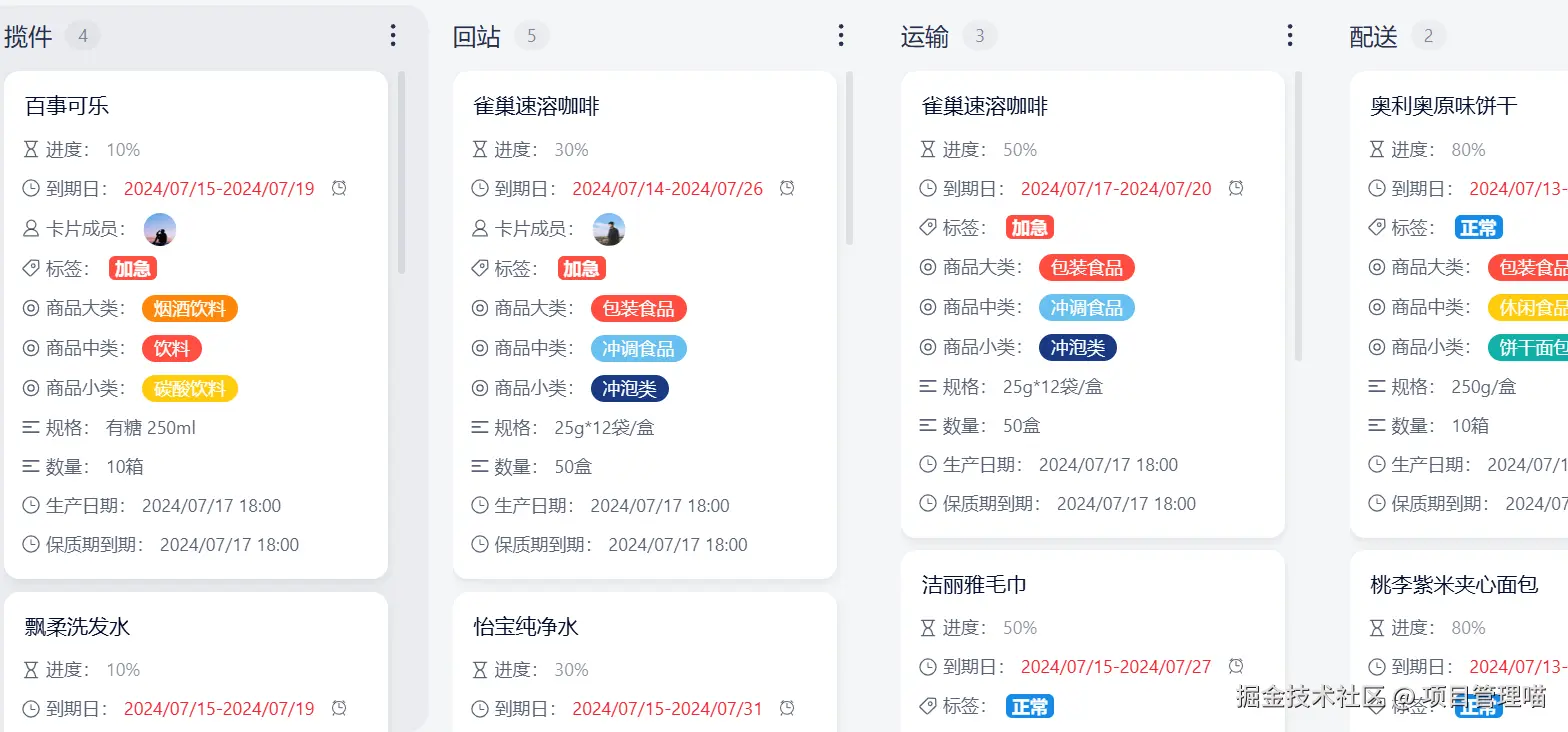
Task: Click 包装食品 tag on 回站 雀巢速溶咖啡 card
Action: [639, 308]
